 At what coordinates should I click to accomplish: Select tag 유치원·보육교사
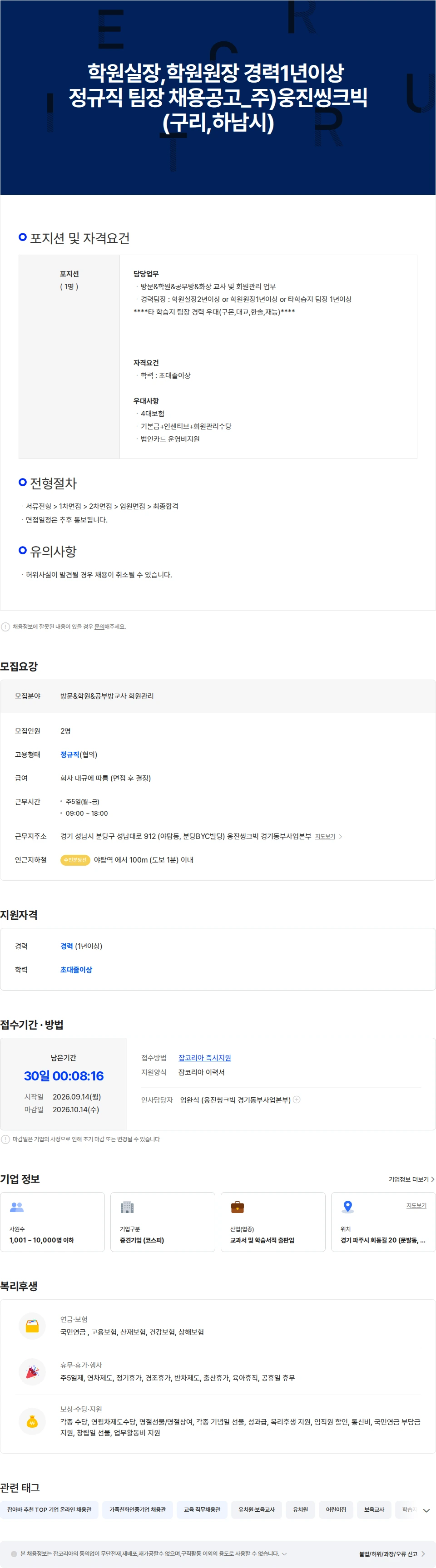256,1509
